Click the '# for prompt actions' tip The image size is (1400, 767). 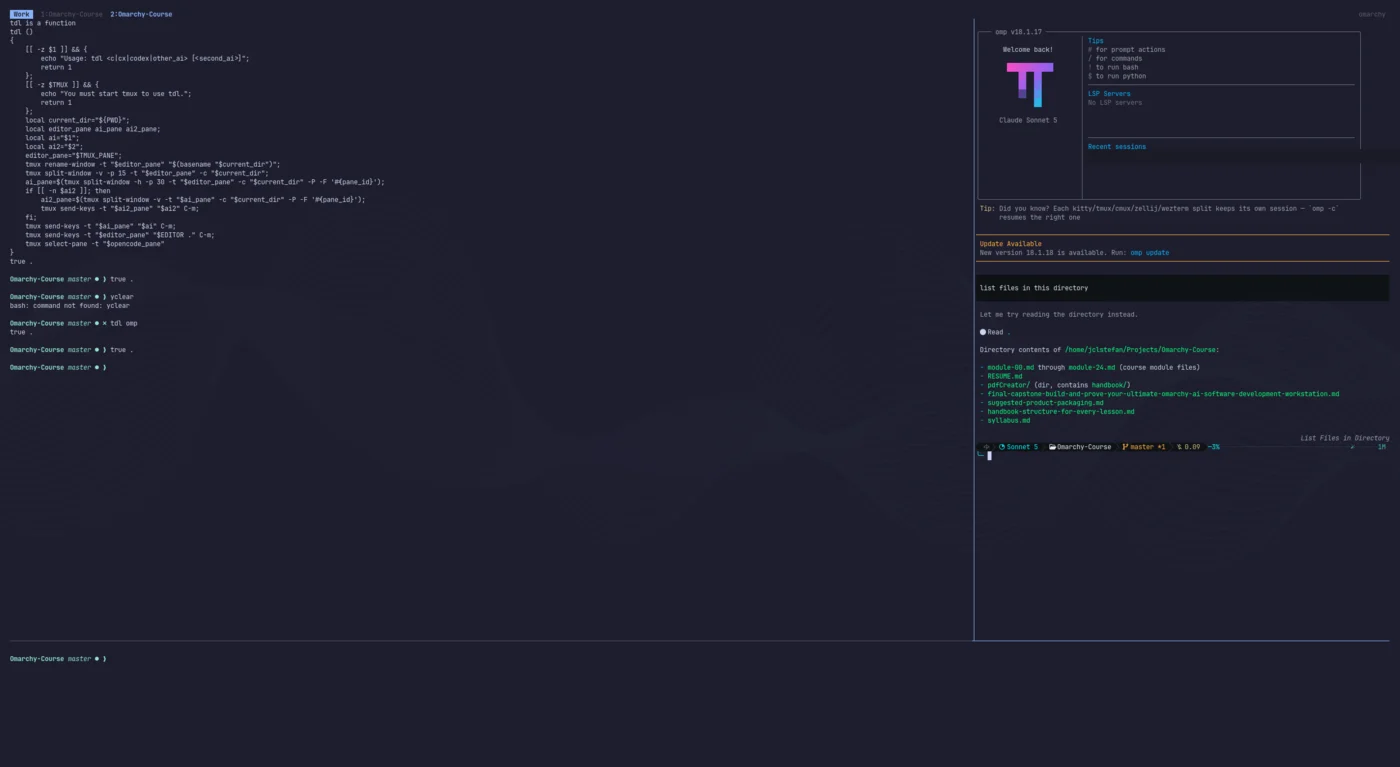1126,49
